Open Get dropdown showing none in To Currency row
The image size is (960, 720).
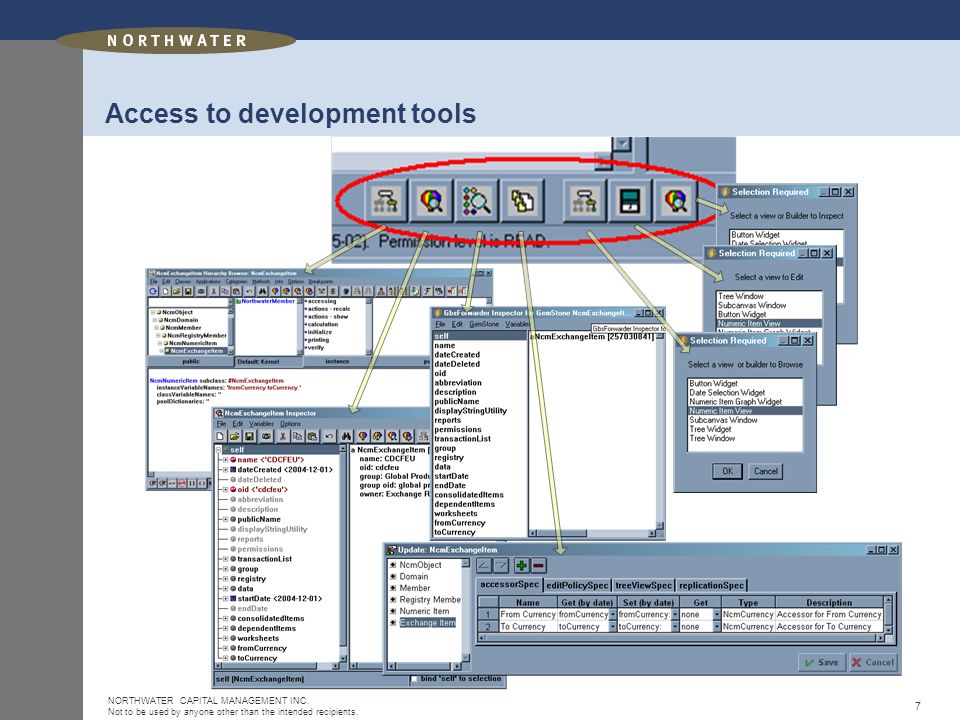717,627
